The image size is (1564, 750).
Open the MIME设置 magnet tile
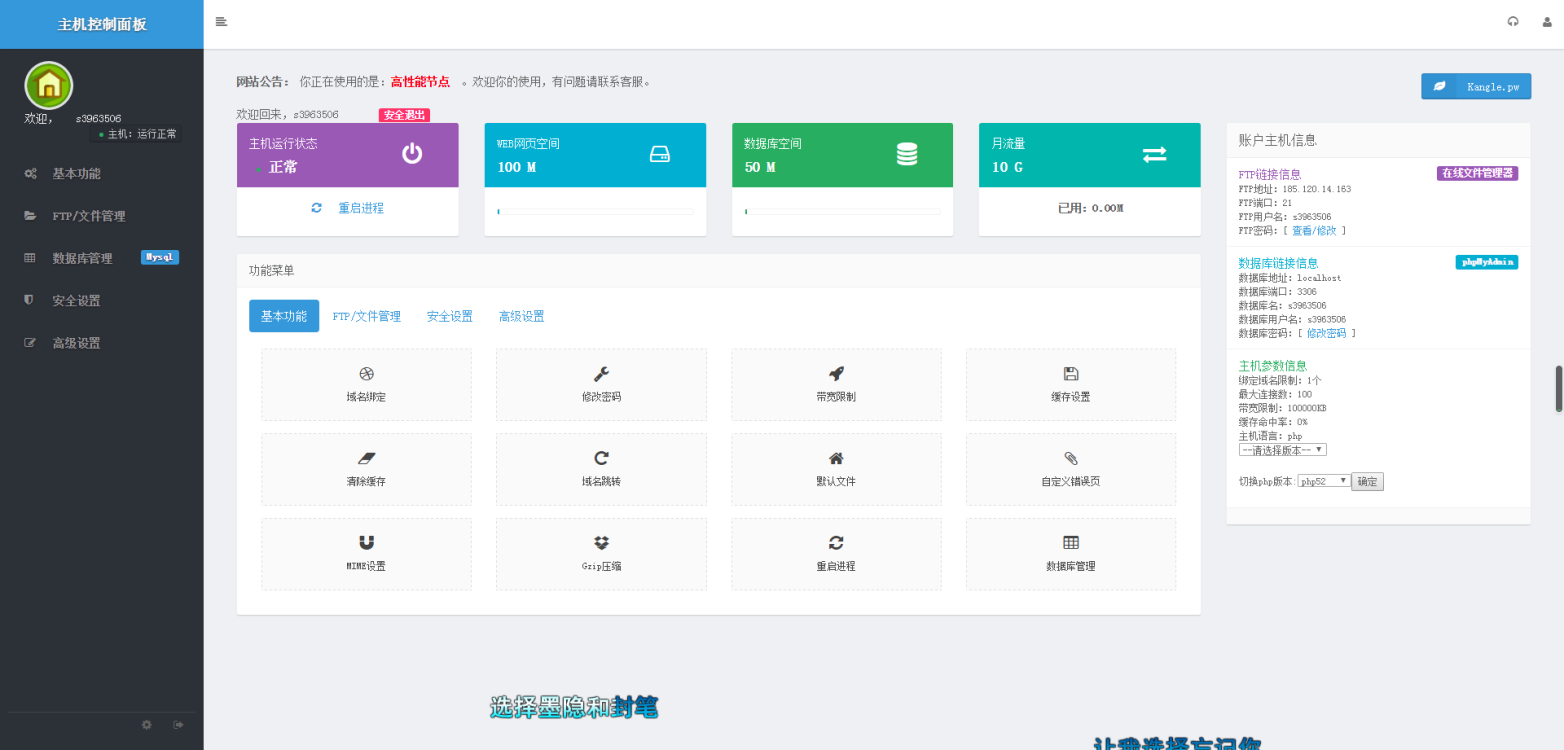tap(366, 554)
